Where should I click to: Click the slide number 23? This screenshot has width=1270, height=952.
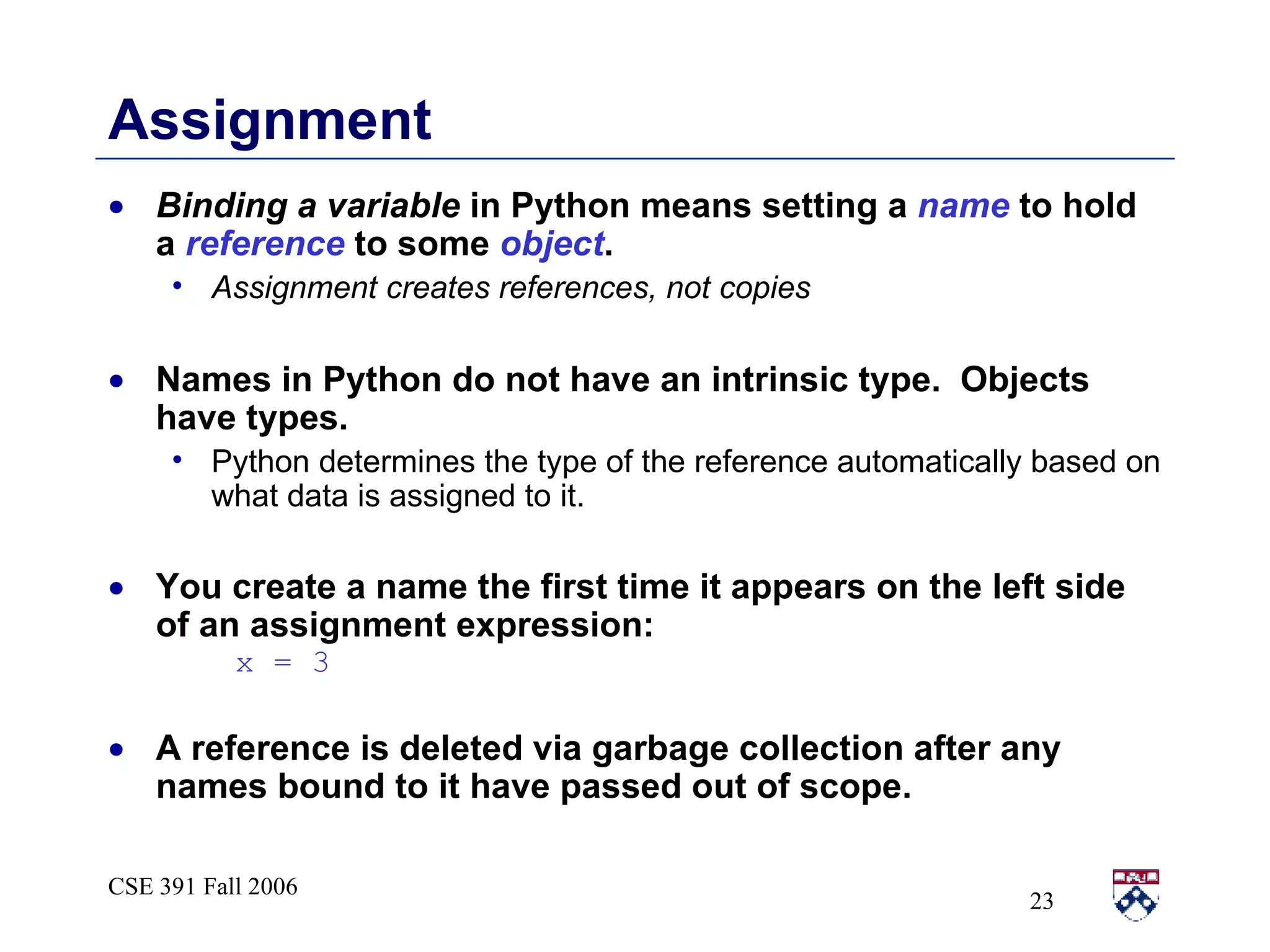point(1041,901)
